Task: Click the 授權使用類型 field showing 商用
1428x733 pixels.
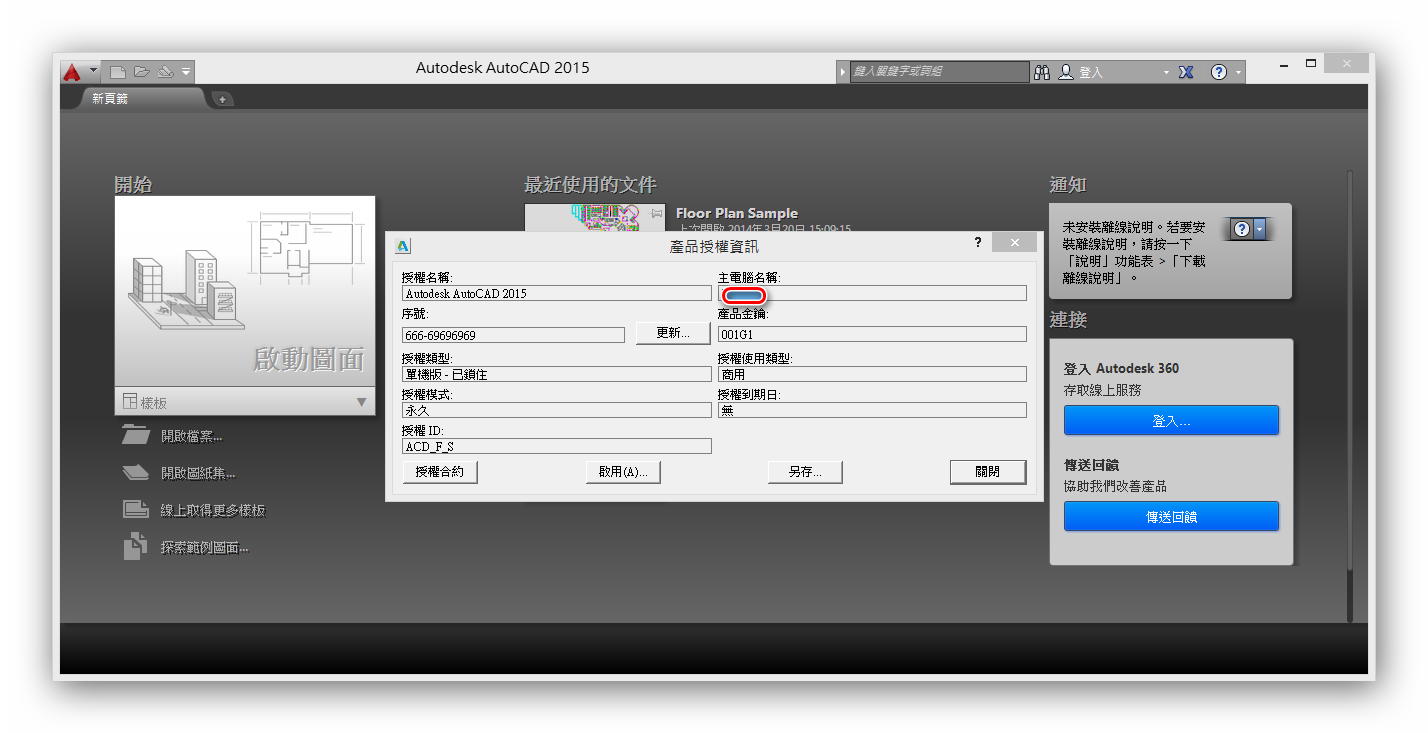Action: (872, 374)
